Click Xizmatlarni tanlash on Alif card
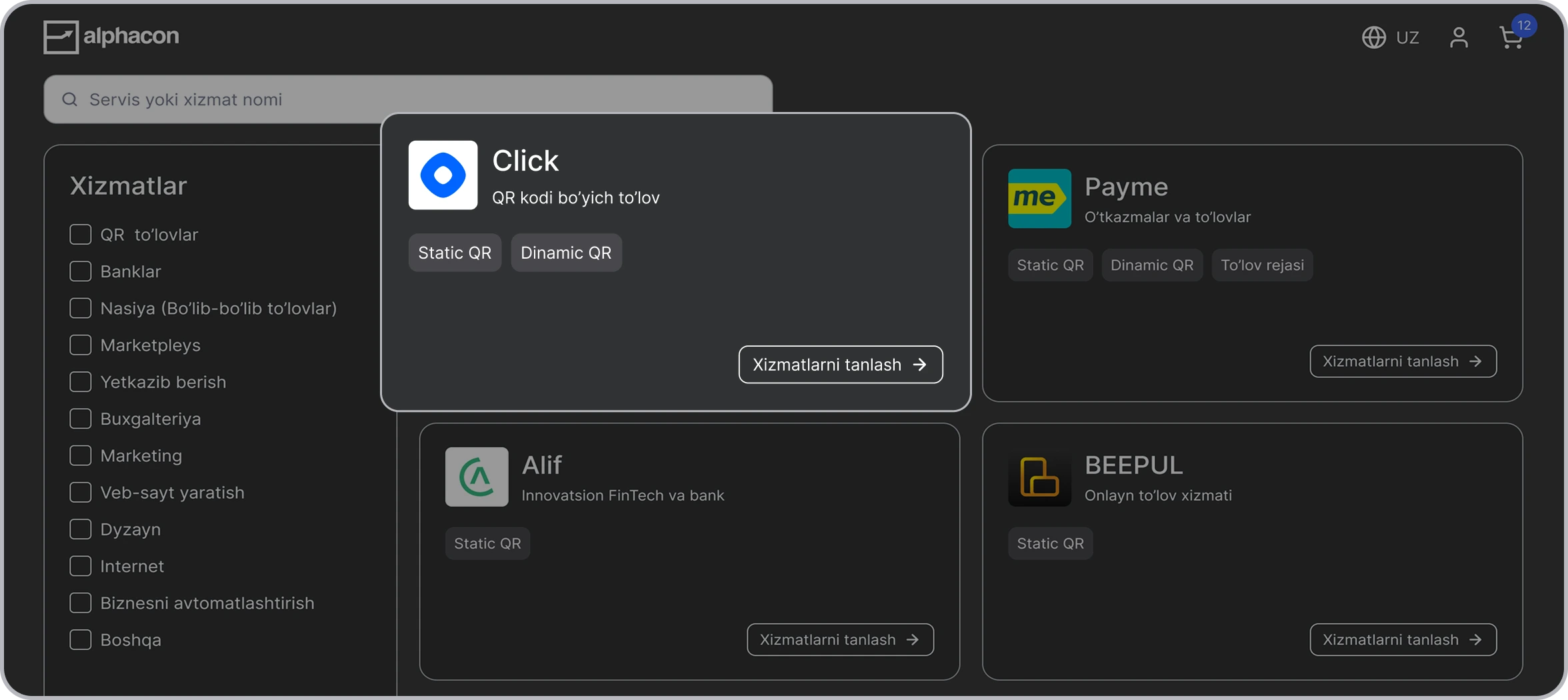Screen dimensions: 1568x700 [x=840, y=640]
